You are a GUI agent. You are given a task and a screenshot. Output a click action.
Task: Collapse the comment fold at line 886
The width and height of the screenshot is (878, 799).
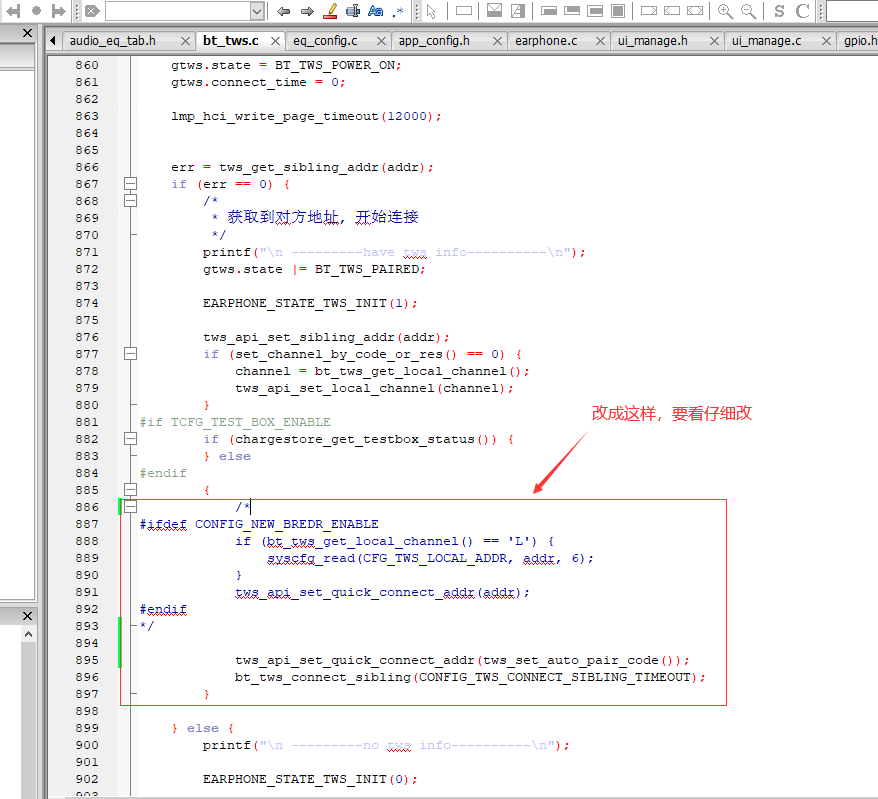point(130,507)
